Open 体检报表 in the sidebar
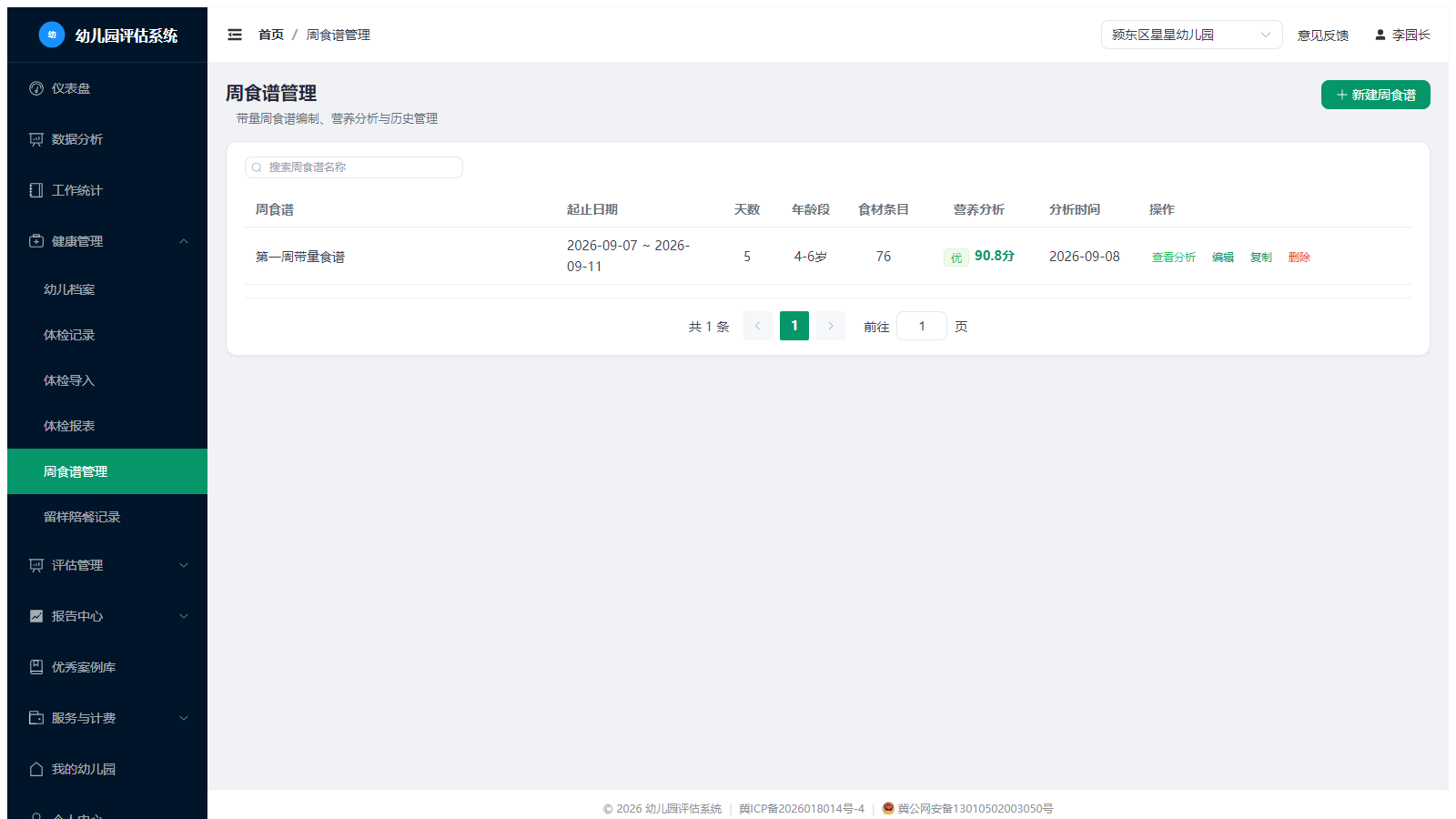Viewport: 1456px width, 819px height. point(107,426)
